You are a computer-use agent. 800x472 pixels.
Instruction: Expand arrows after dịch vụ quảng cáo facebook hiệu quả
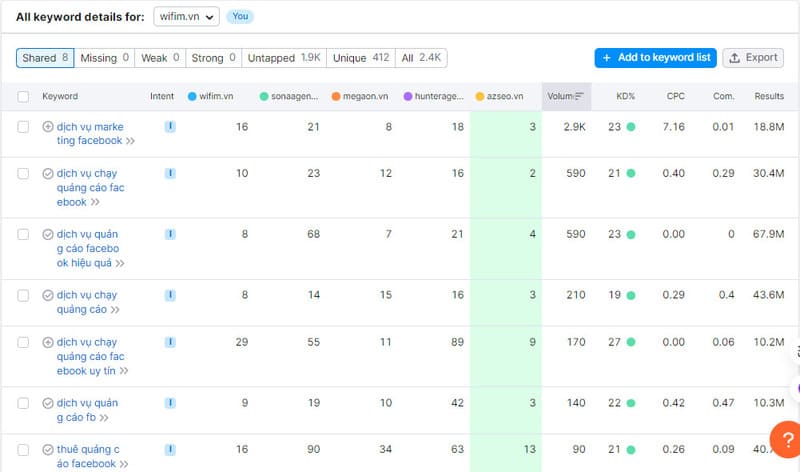click(x=119, y=264)
